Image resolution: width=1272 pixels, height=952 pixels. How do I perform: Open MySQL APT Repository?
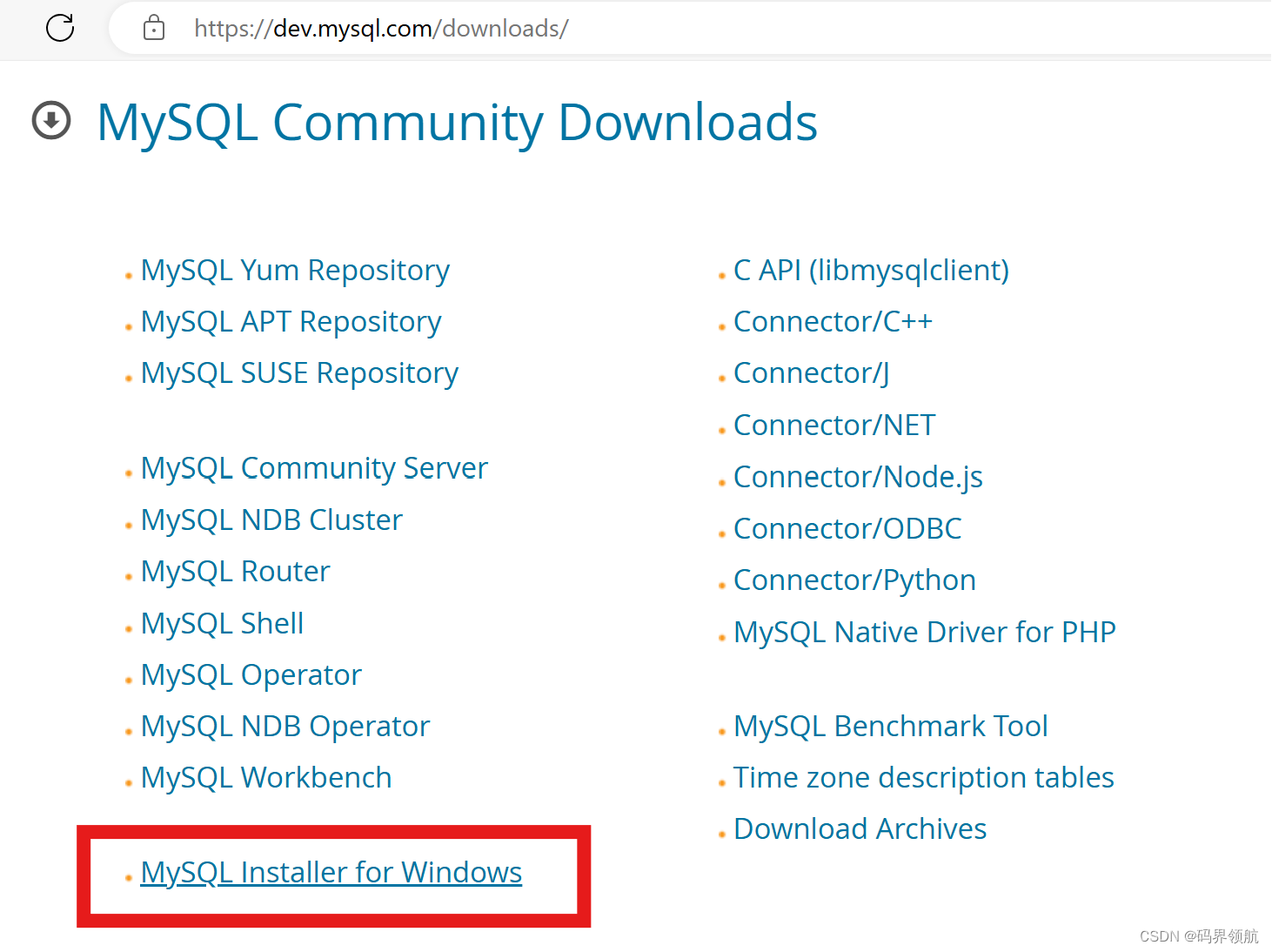[x=291, y=322]
